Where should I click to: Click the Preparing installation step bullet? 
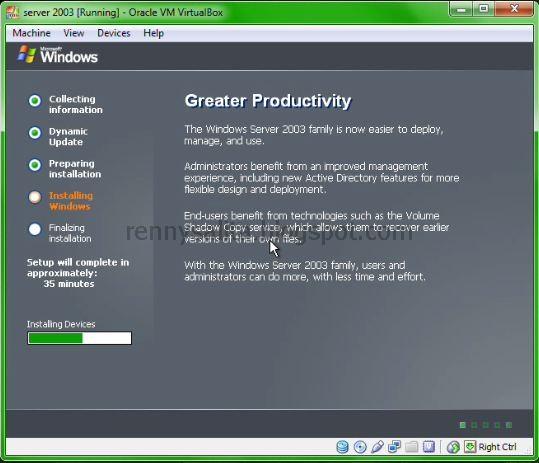click(x=35, y=165)
